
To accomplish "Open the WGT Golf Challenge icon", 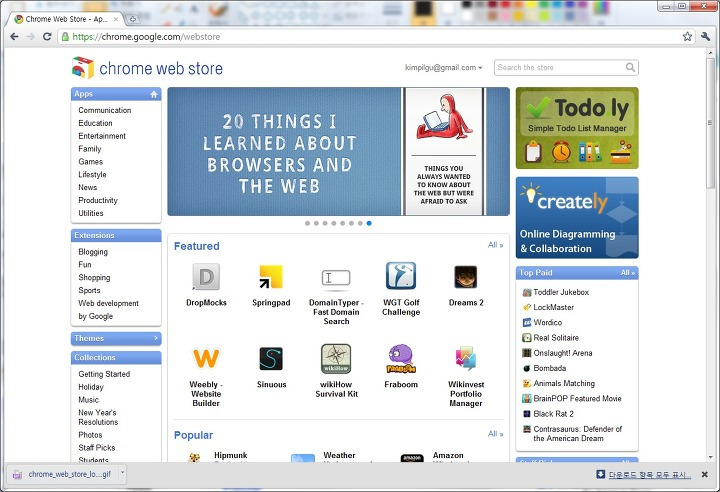I will point(401,276).
